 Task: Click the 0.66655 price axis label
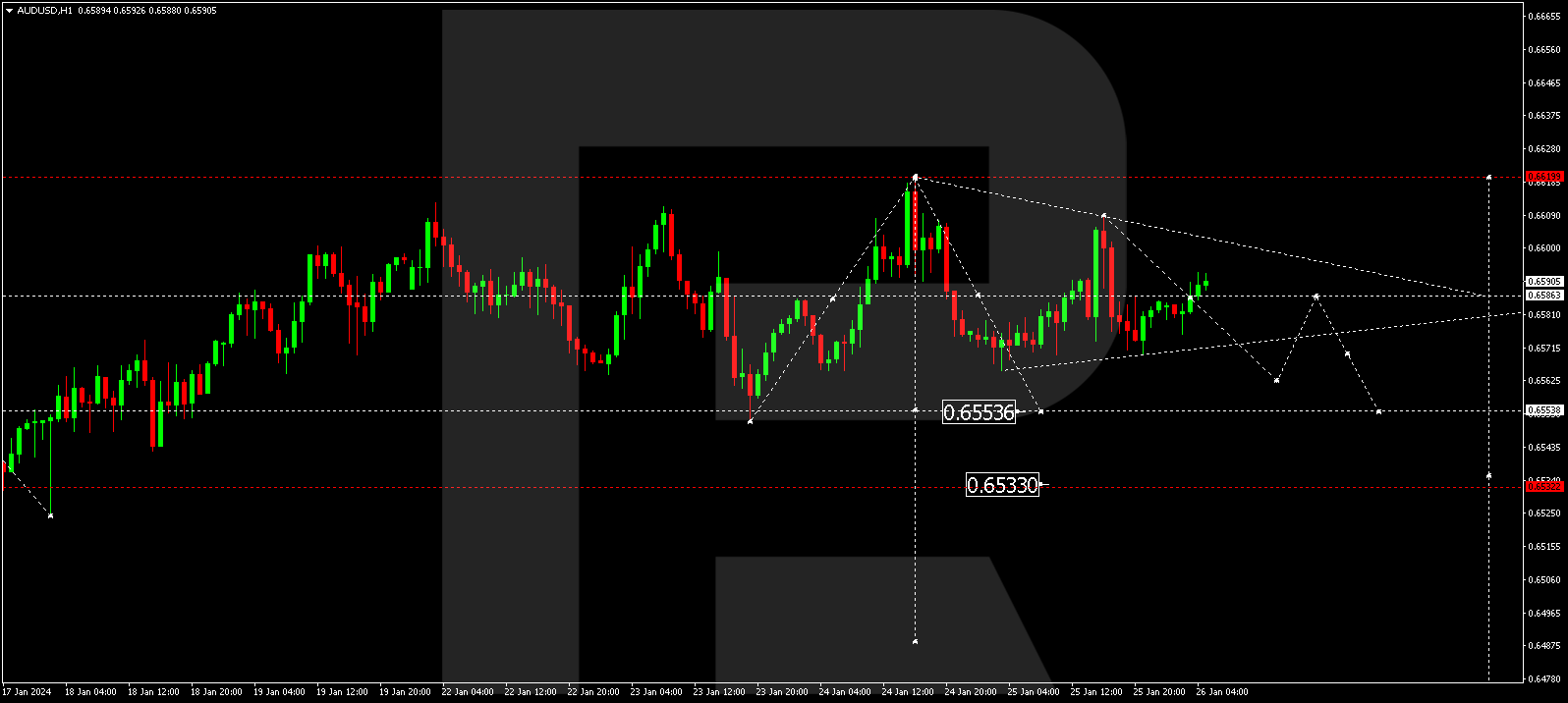coord(1544,17)
